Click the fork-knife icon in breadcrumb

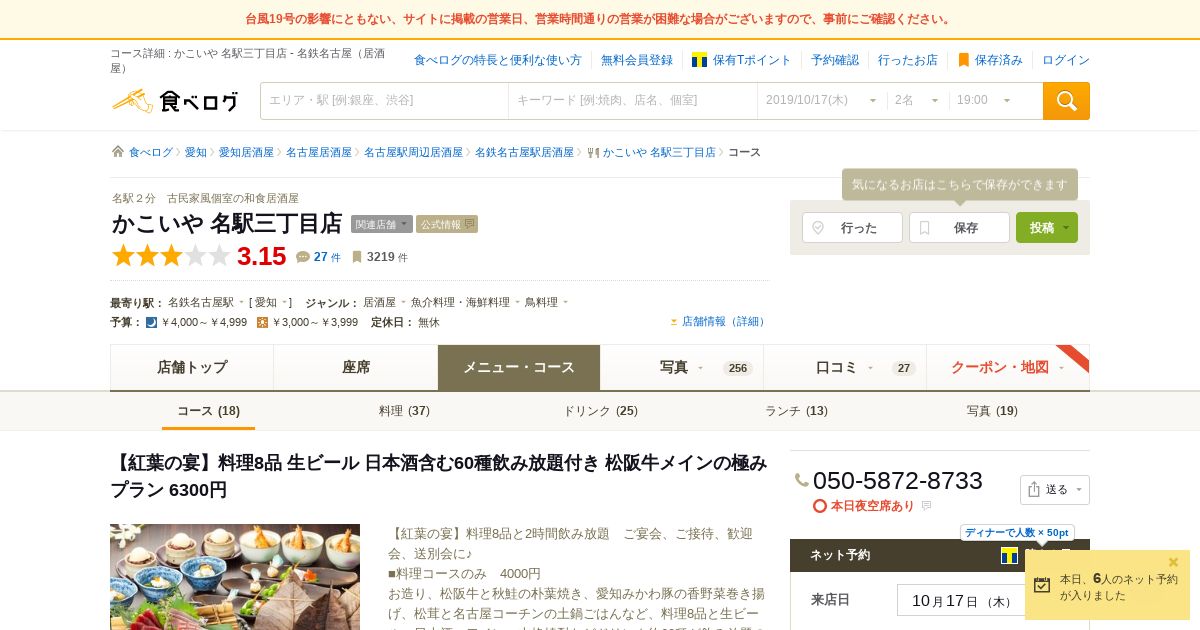click(593, 153)
